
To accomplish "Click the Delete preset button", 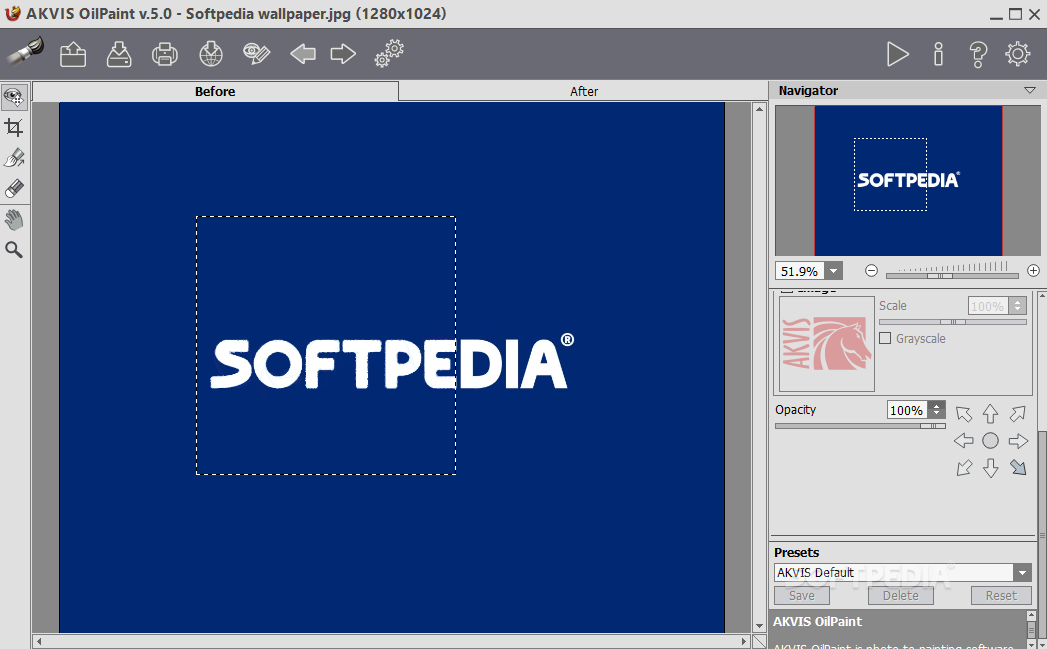I will point(900,596).
